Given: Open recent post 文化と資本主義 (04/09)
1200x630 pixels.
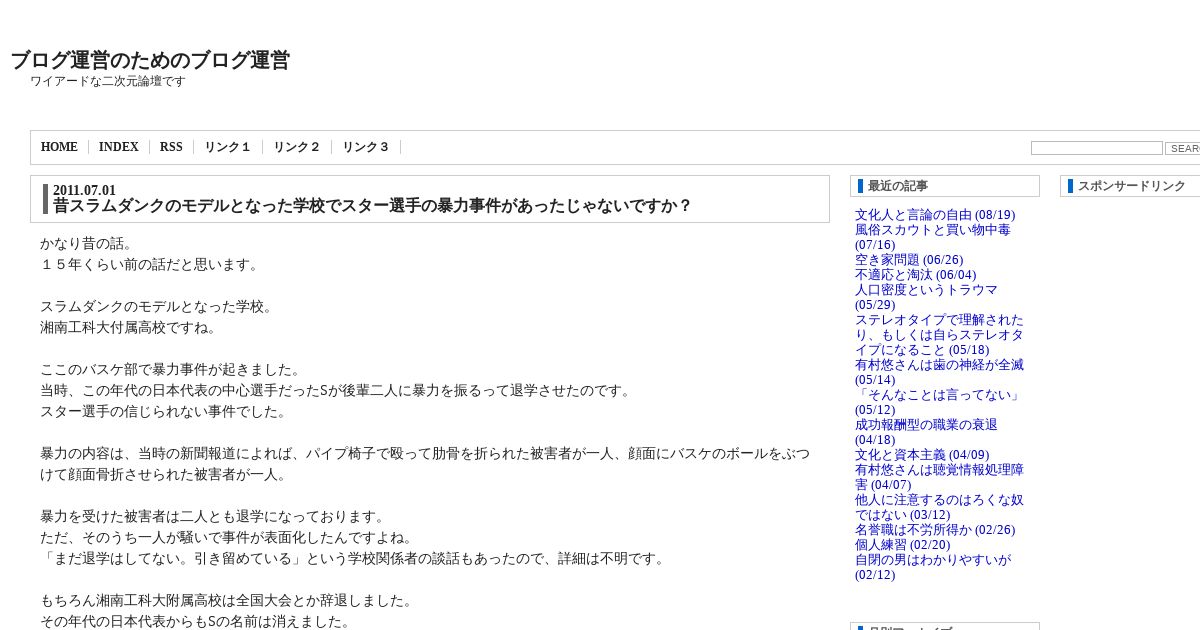Looking at the screenshot, I should 922,455.
